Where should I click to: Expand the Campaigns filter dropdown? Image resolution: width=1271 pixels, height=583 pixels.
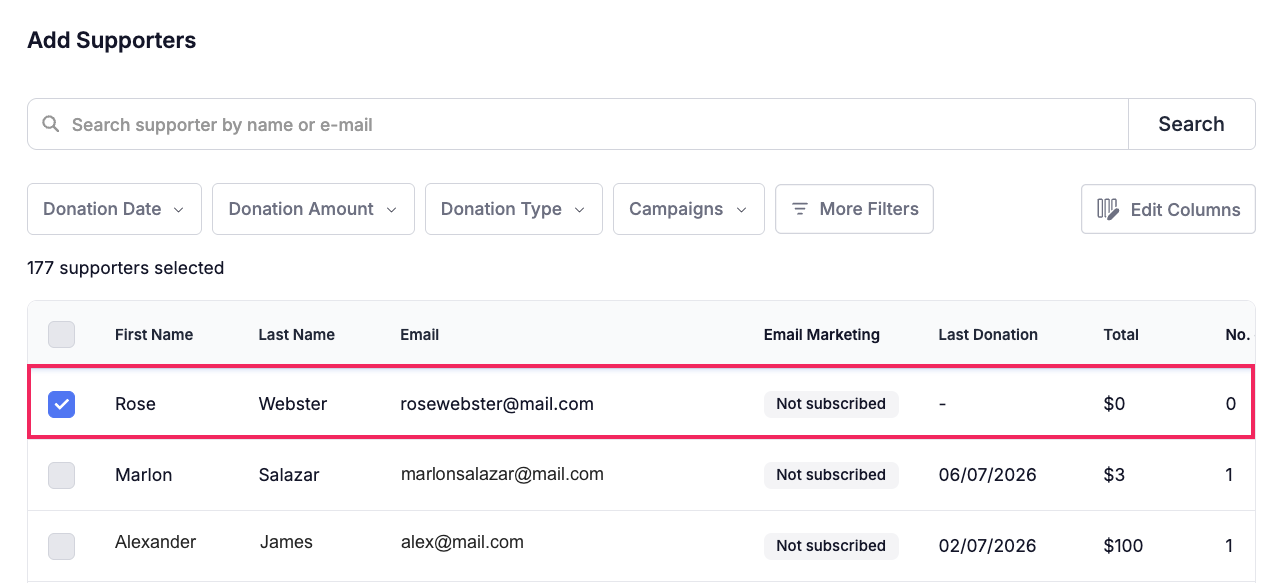689,209
